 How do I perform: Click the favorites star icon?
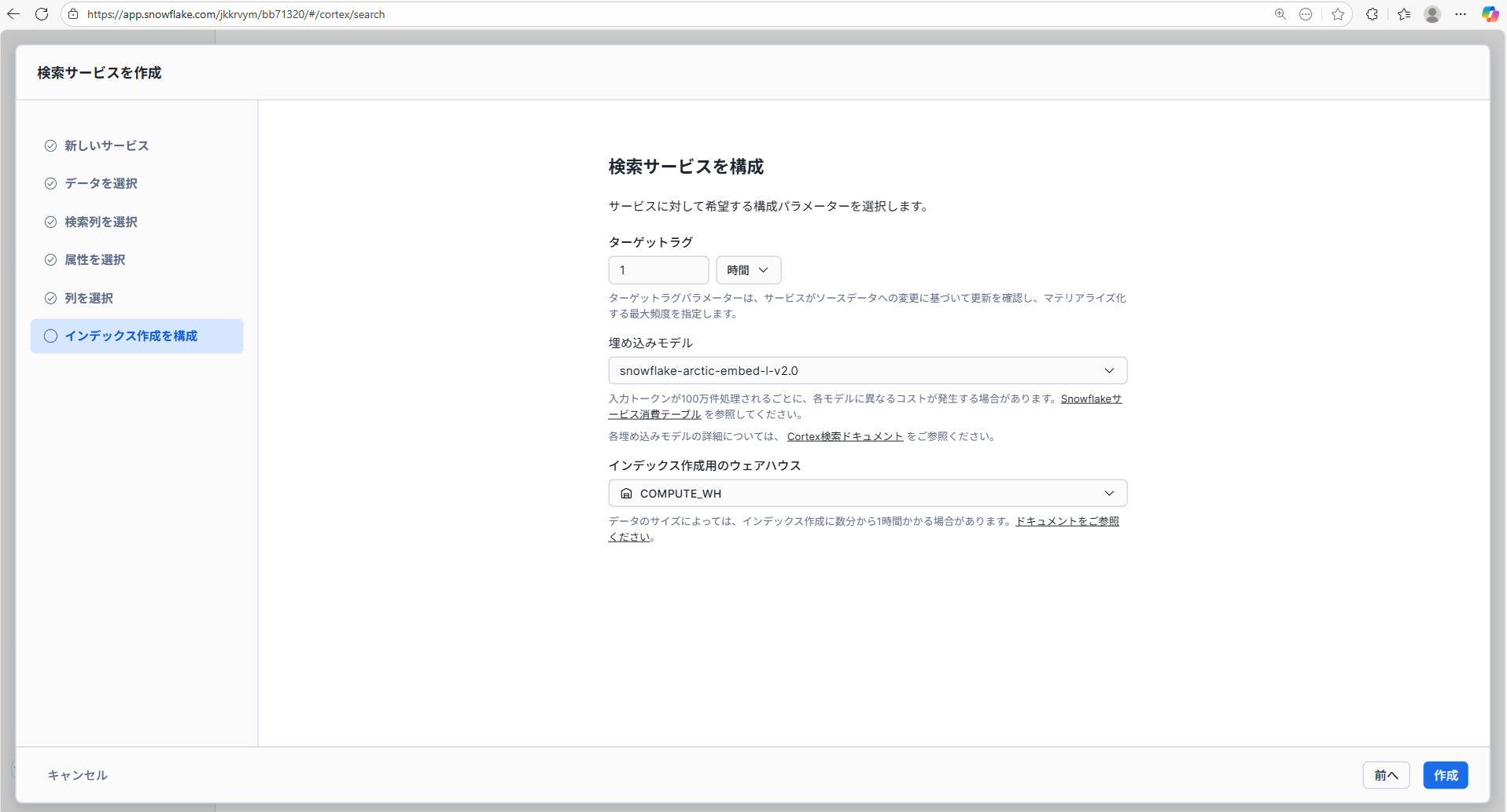pos(1338,13)
